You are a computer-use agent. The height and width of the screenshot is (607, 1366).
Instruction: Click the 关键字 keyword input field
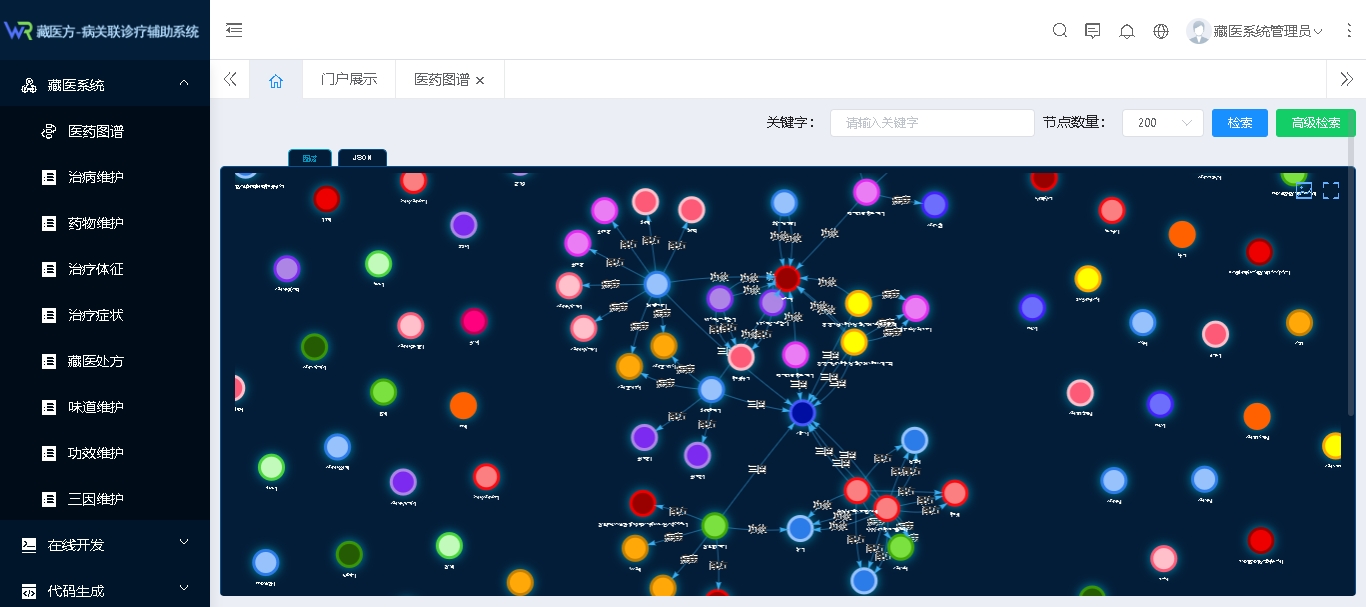click(x=931, y=123)
